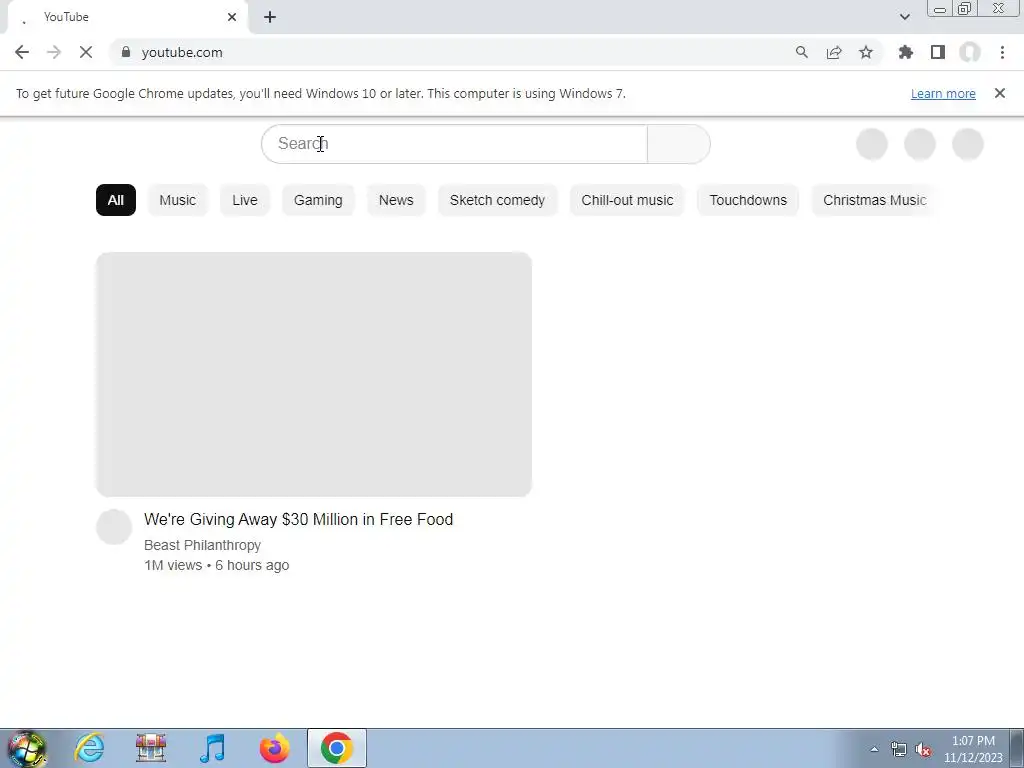This screenshot has height=768, width=1024.
Task: Dismiss the Chrome update notification bar
Action: pyautogui.click(x=1000, y=93)
